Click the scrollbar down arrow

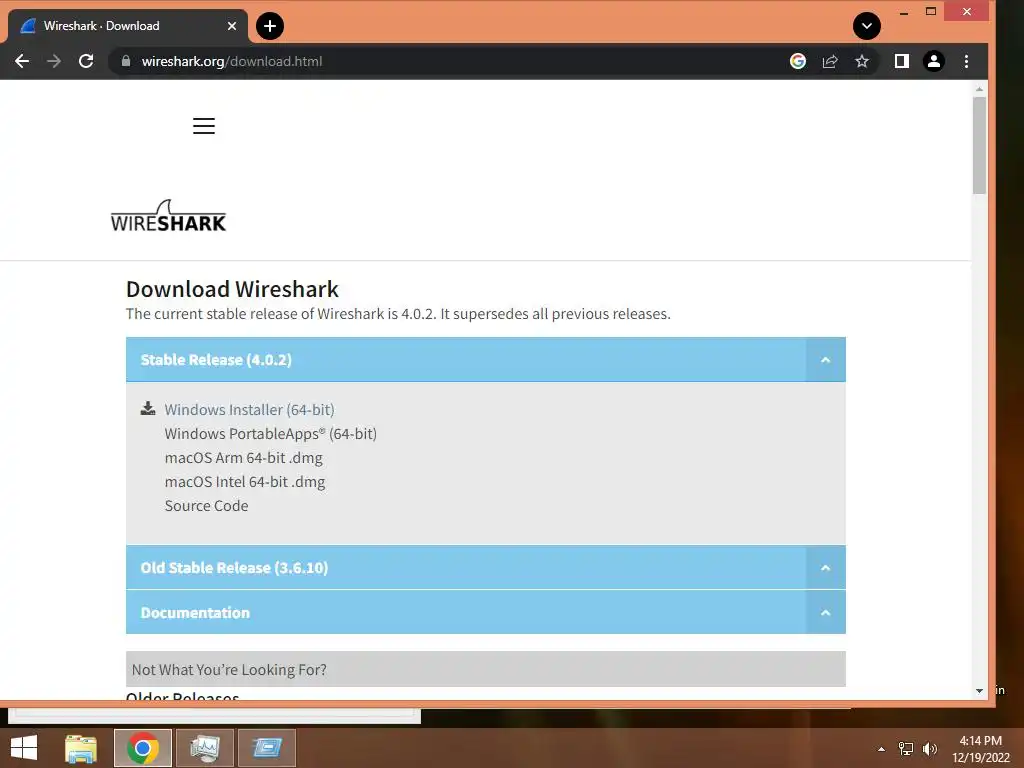click(x=979, y=690)
